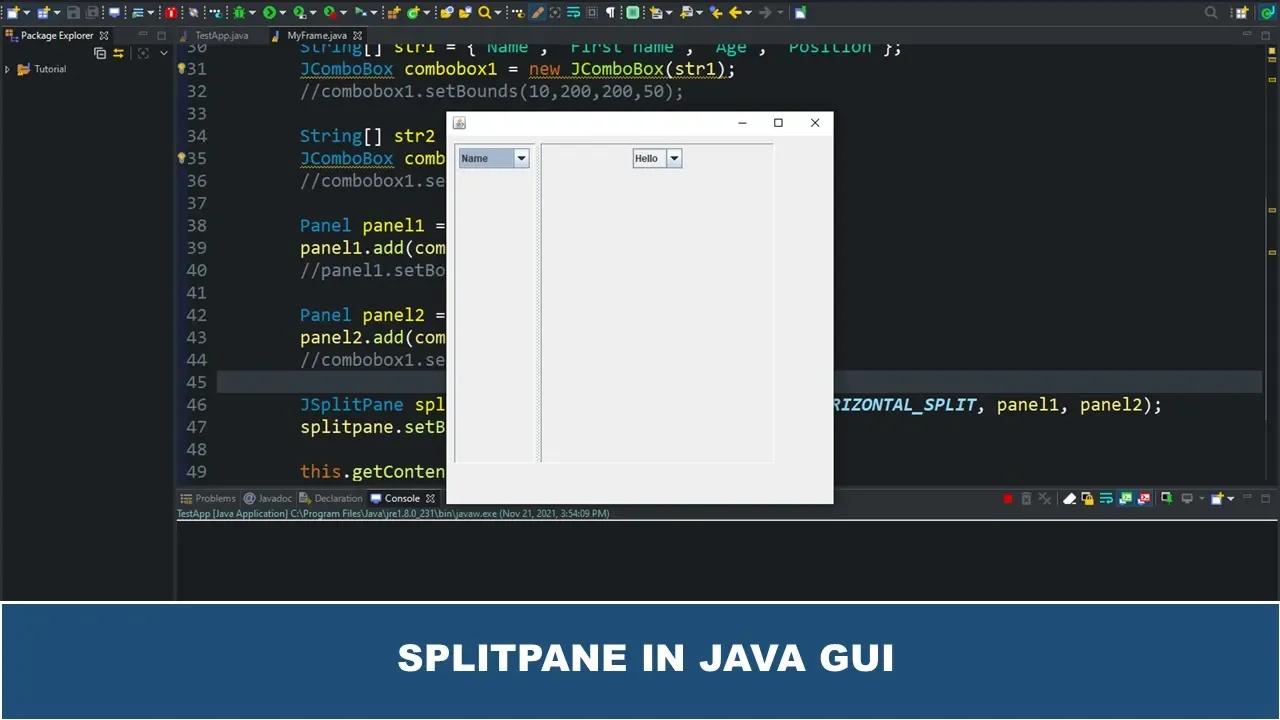Screen dimensions: 1280x720
Task: Switch to the Java perspective icon
Action: (1269, 13)
